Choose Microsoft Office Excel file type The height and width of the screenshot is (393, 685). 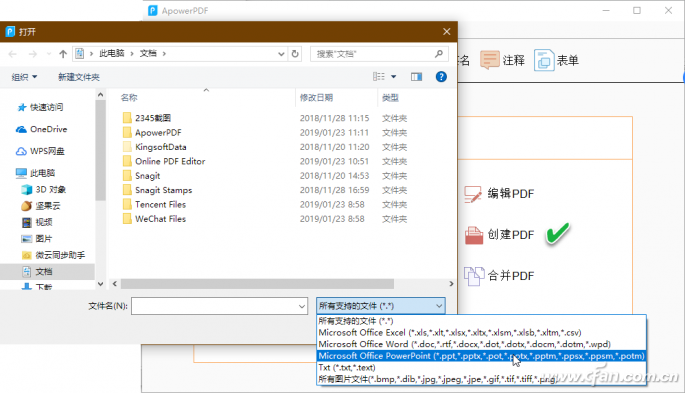coord(481,333)
